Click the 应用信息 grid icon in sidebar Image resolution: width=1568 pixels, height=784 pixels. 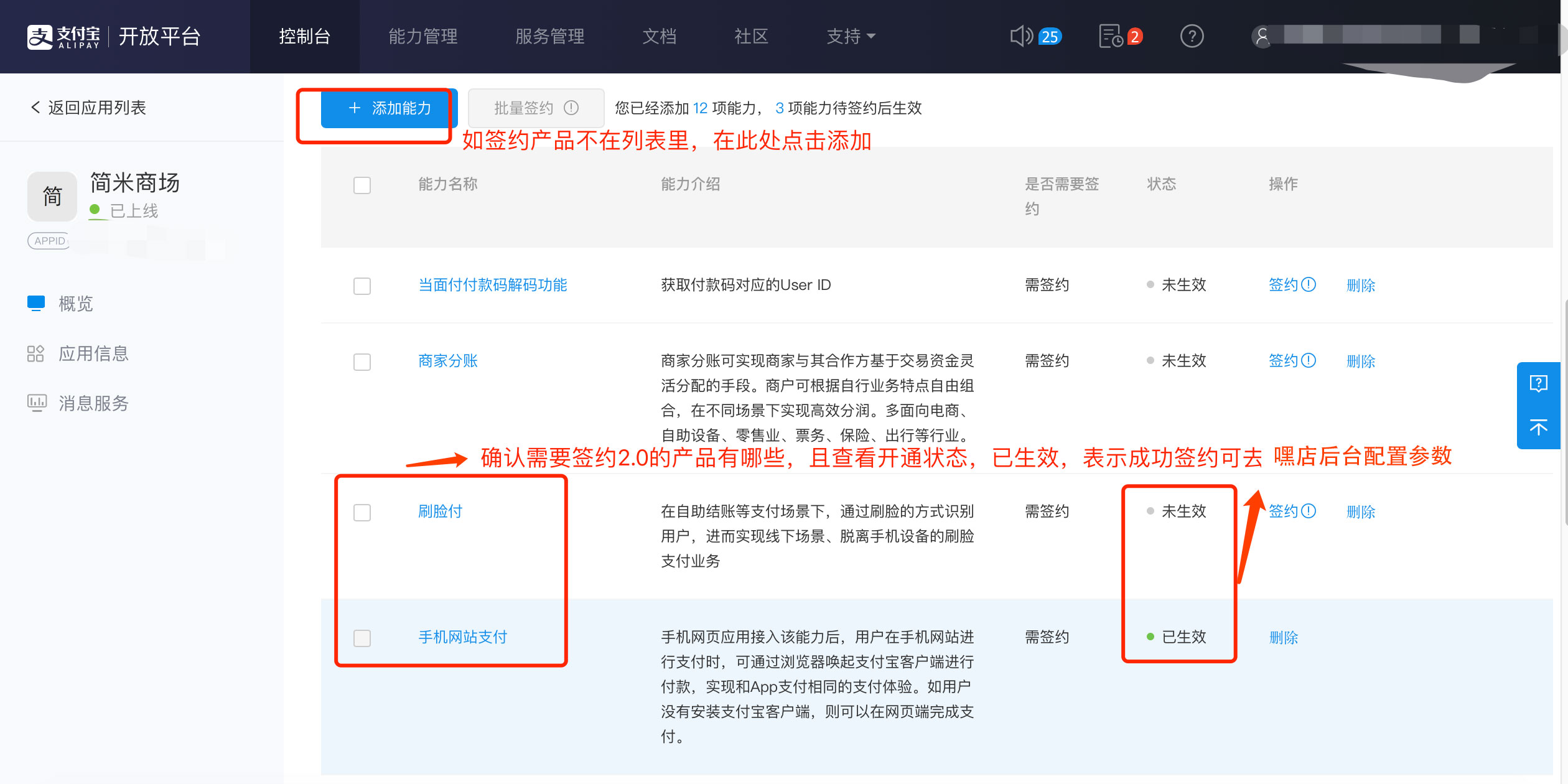click(36, 353)
